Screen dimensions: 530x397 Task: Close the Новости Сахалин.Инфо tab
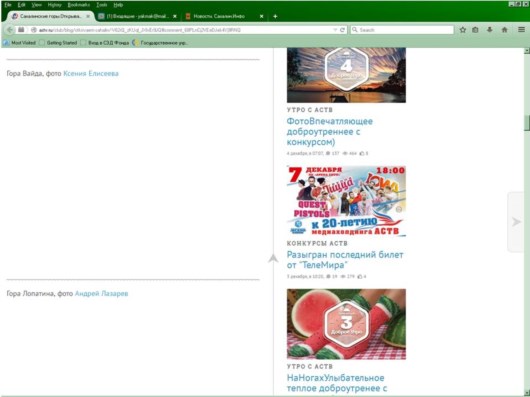pyautogui.click(x=261, y=16)
